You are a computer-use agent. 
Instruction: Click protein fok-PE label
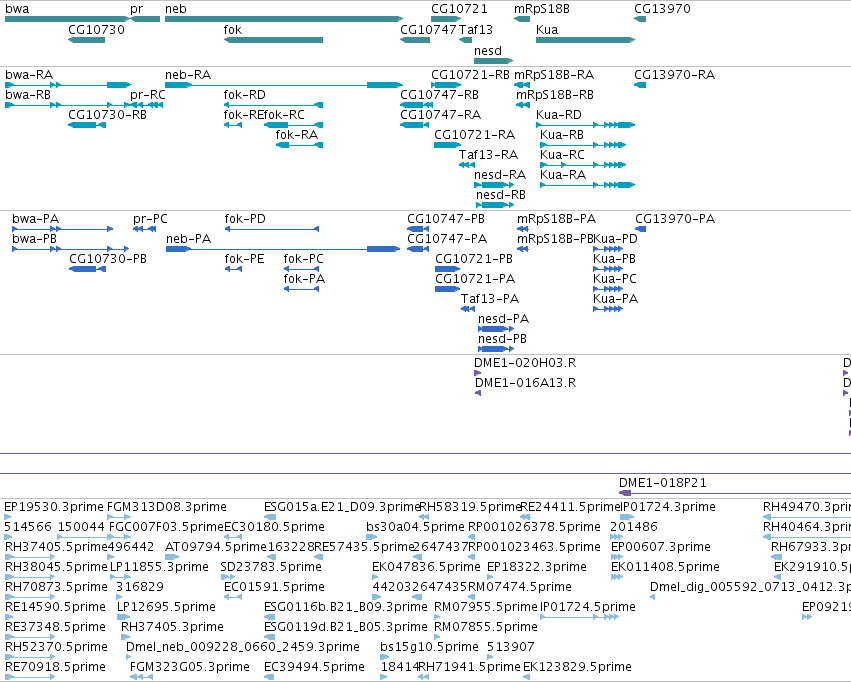(244, 259)
